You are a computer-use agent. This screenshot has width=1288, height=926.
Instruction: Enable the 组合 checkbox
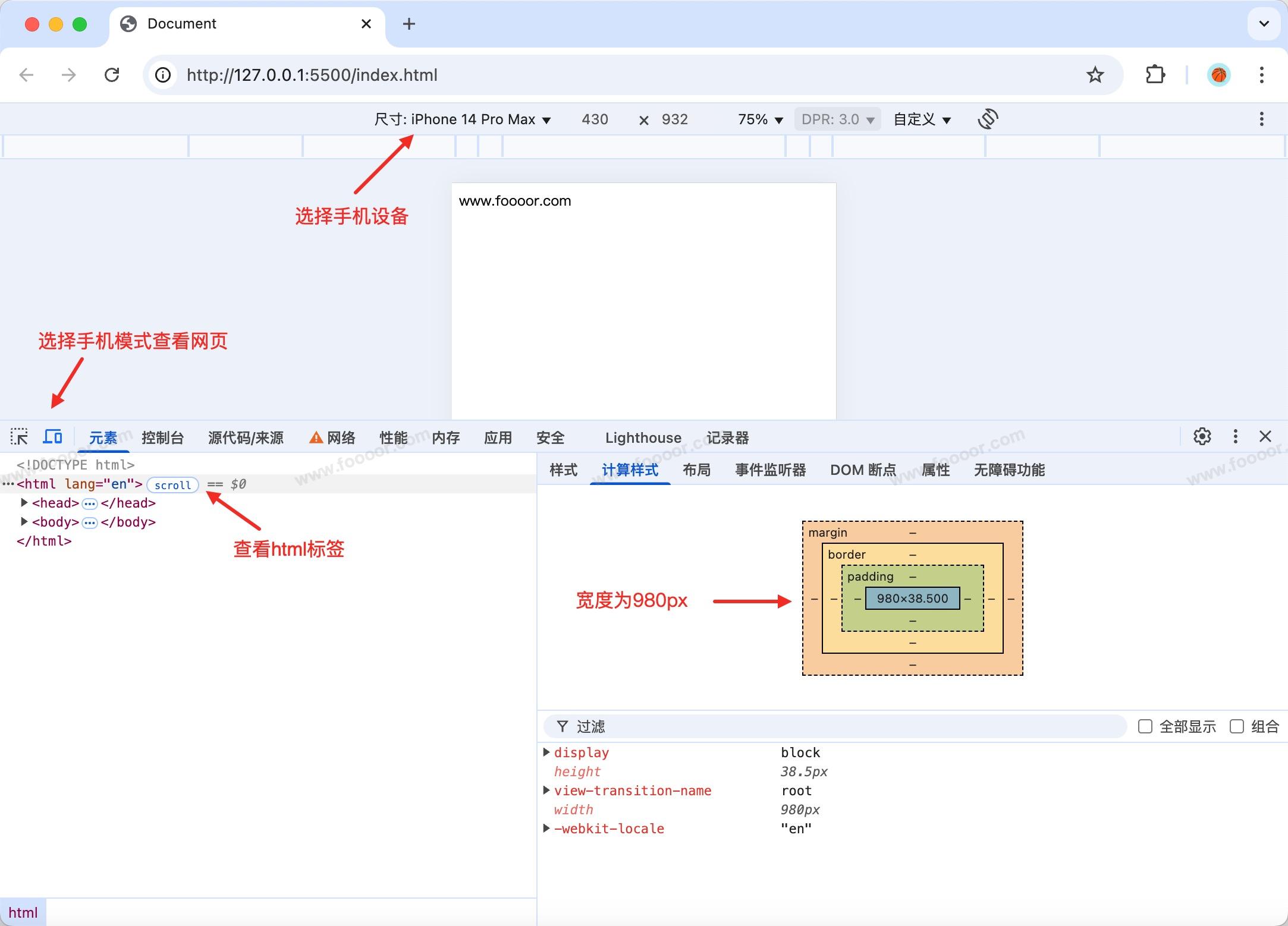click(x=1236, y=726)
